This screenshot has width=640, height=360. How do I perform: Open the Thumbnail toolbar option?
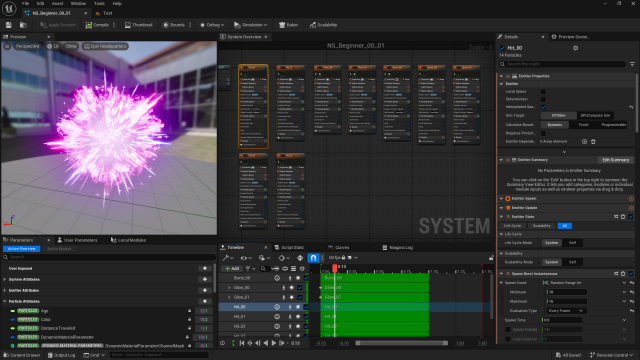138,25
